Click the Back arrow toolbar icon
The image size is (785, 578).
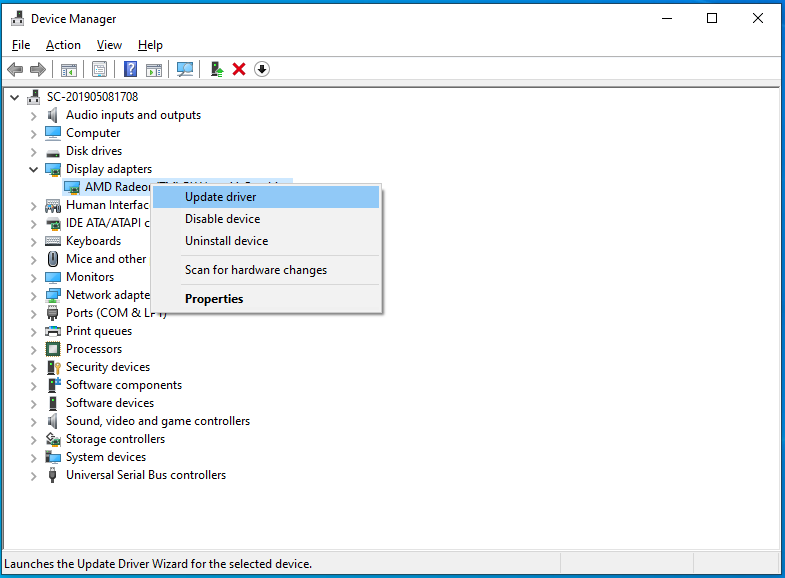(x=15, y=69)
